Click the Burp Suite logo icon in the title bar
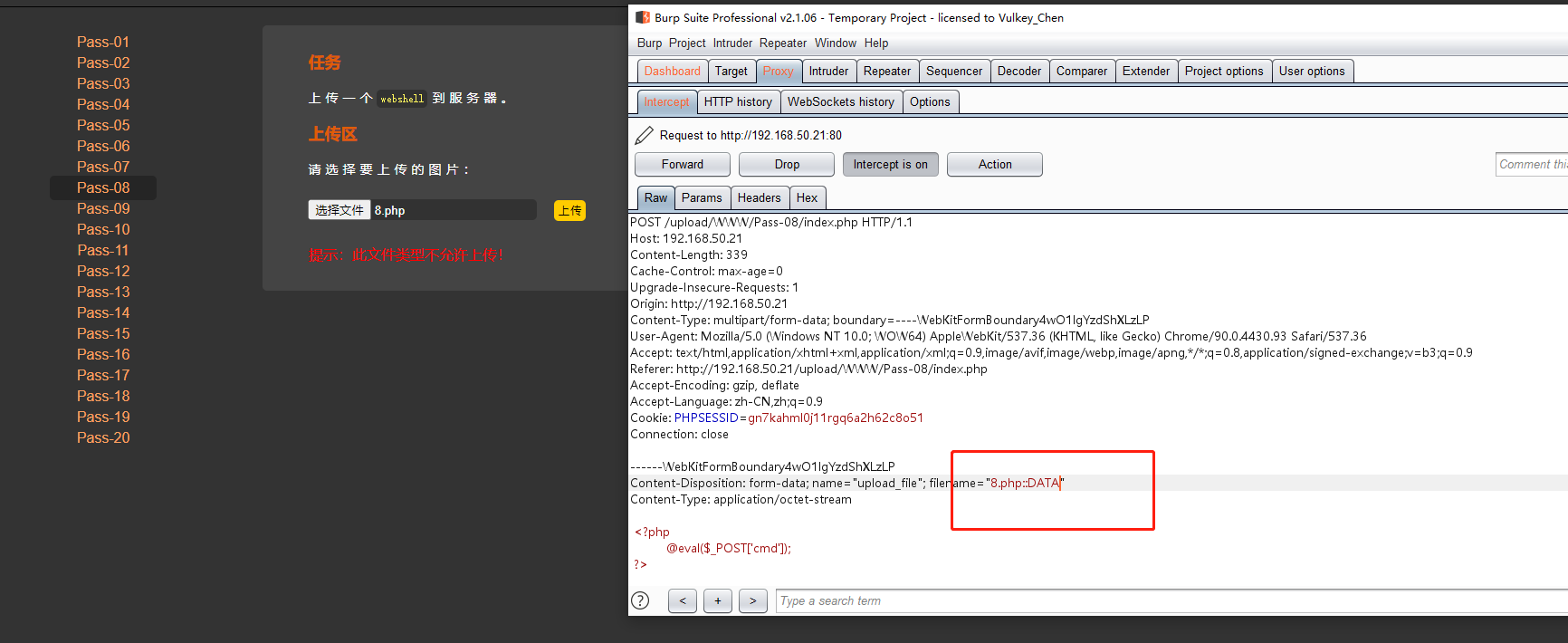Viewport: 1568px width, 643px height. coord(643,17)
